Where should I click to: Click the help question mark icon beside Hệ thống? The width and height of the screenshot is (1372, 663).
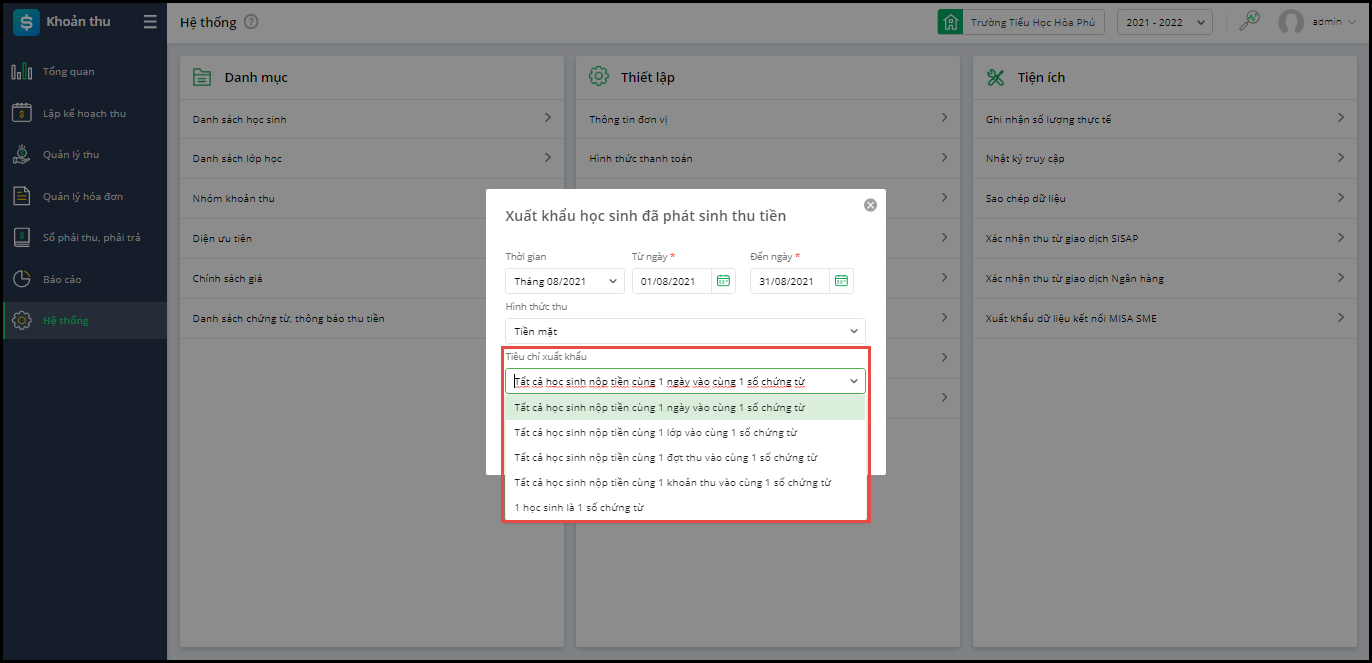[251, 22]
